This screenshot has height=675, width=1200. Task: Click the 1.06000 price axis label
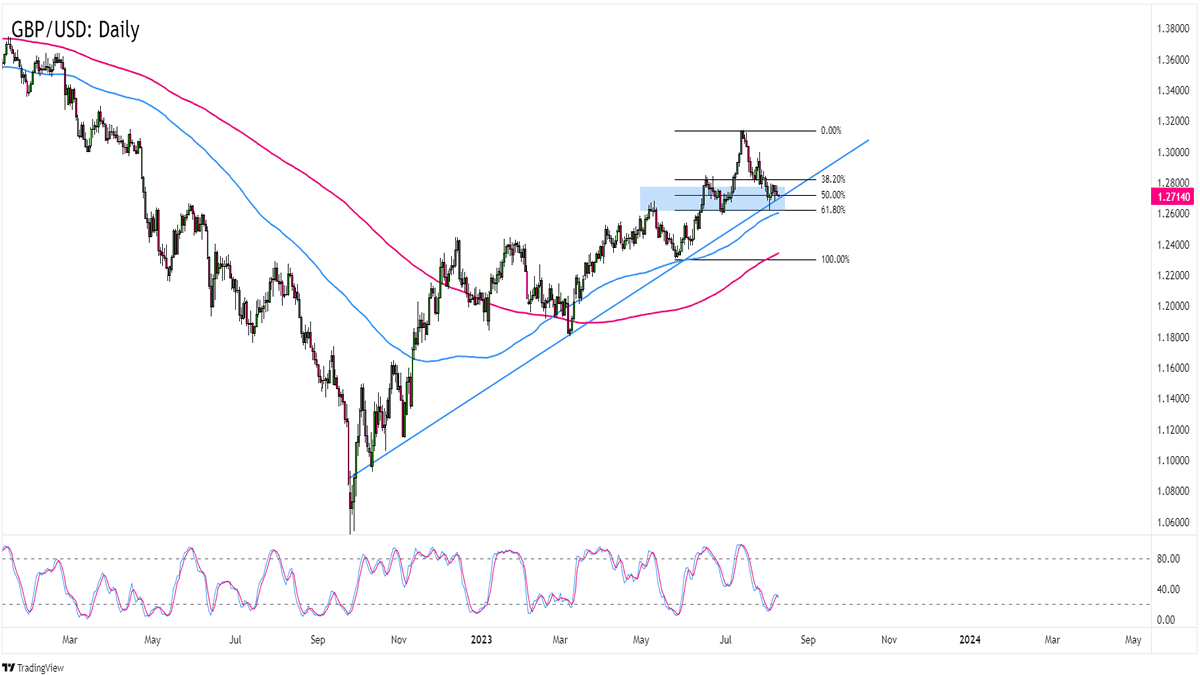[x=1171, y=522]
